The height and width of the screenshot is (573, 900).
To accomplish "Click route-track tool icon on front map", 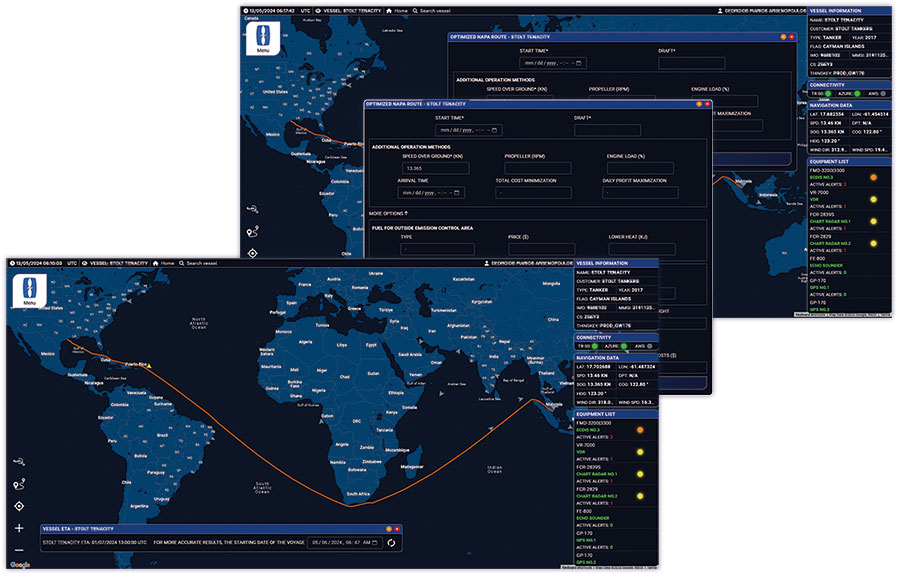I will click(x=19, y=462).
